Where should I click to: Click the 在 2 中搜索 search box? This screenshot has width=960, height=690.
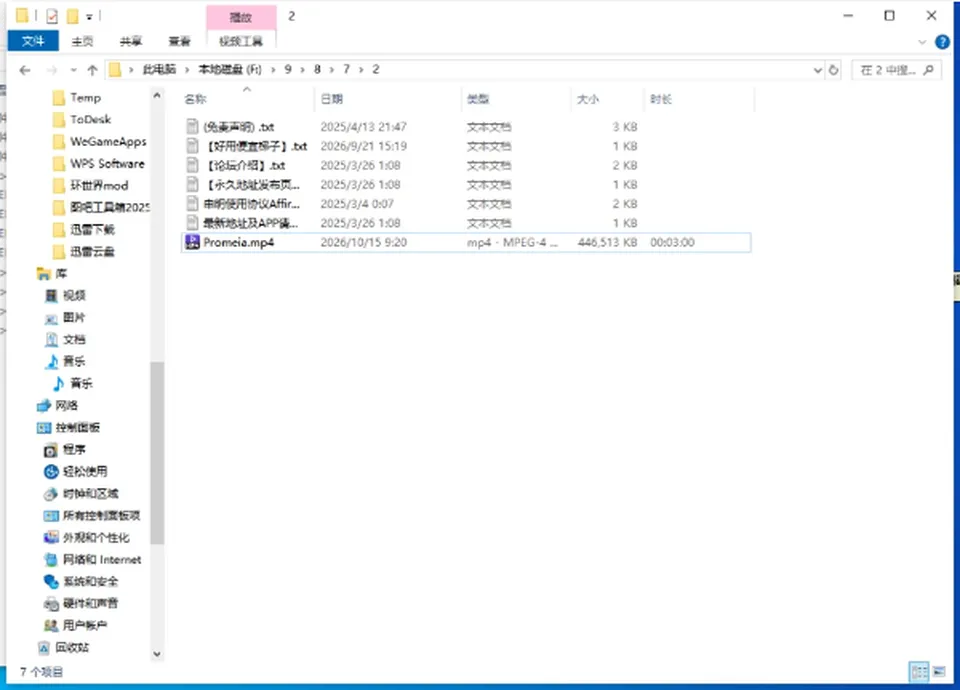click(896, 70)
